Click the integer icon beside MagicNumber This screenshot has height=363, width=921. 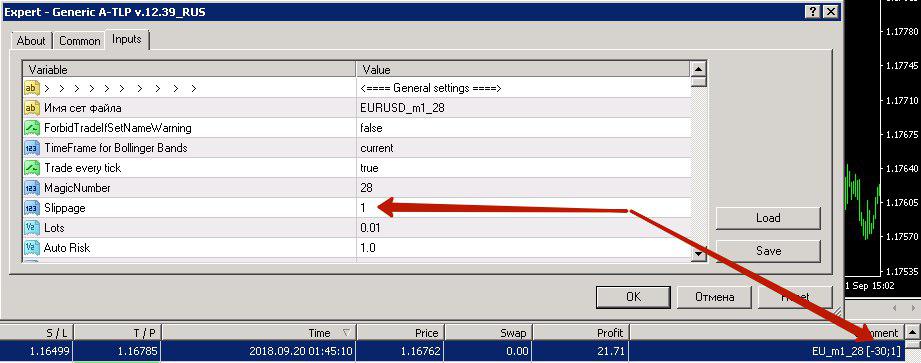[x=31, y=188]
